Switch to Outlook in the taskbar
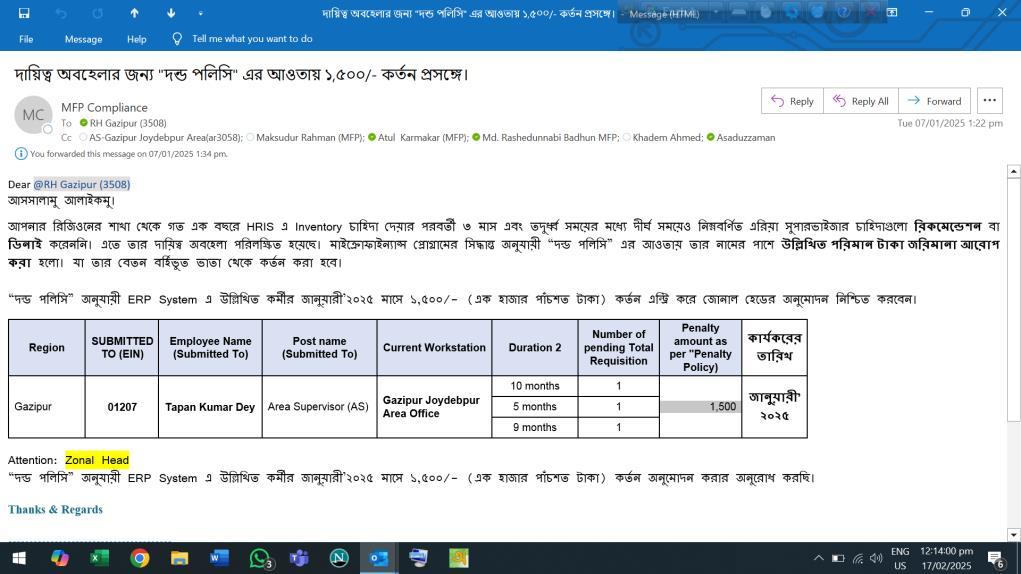The image size is (1021, 574). click(378, 558)
